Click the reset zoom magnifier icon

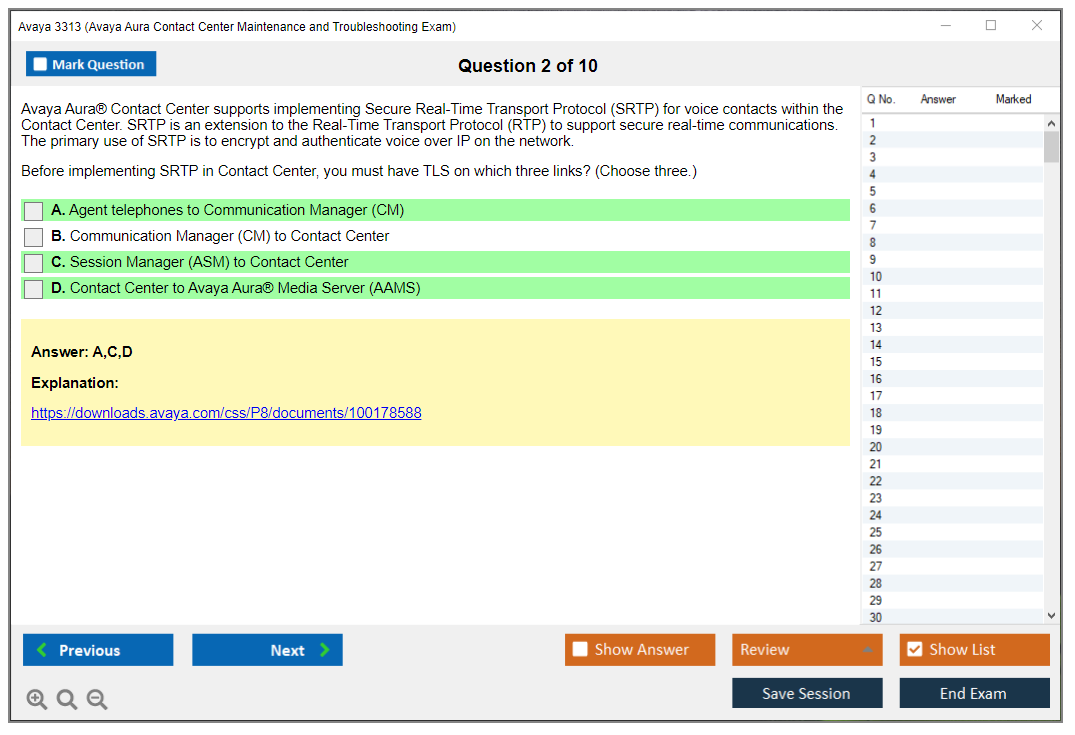[x=67, y=699]
